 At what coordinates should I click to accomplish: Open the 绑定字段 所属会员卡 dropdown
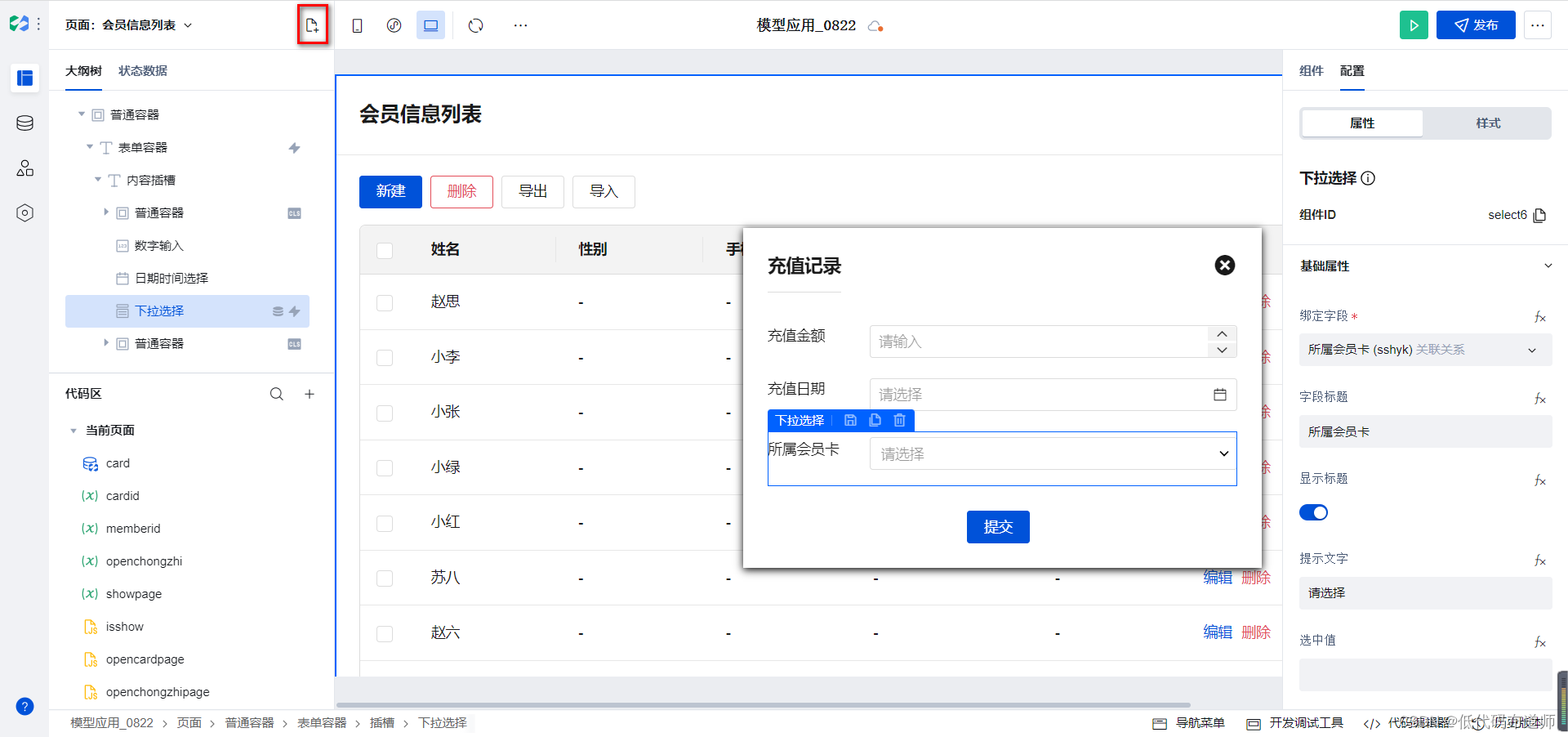(x=1425, y=350)
